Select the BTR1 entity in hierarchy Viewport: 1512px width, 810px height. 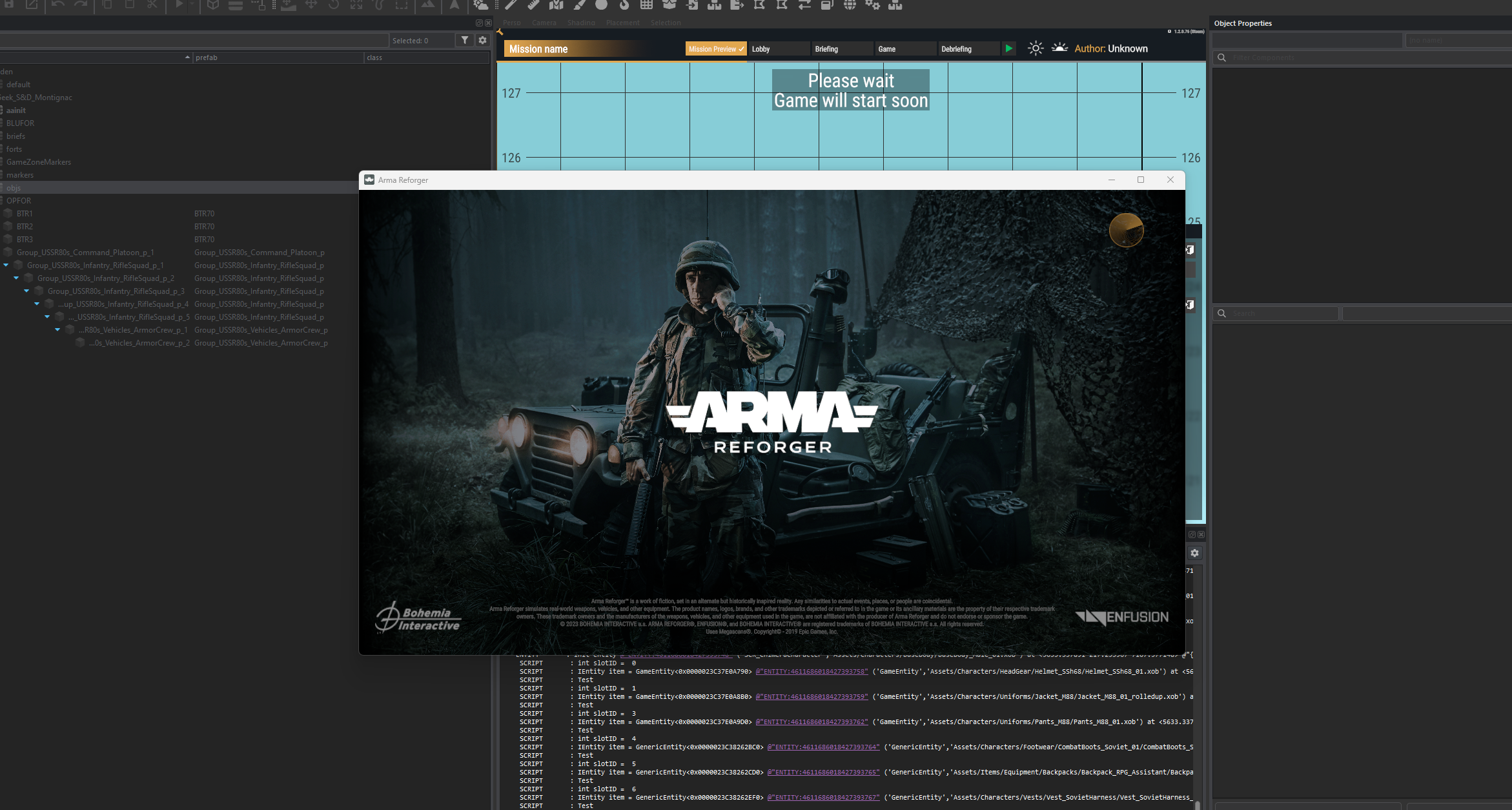tap(25, 214)
